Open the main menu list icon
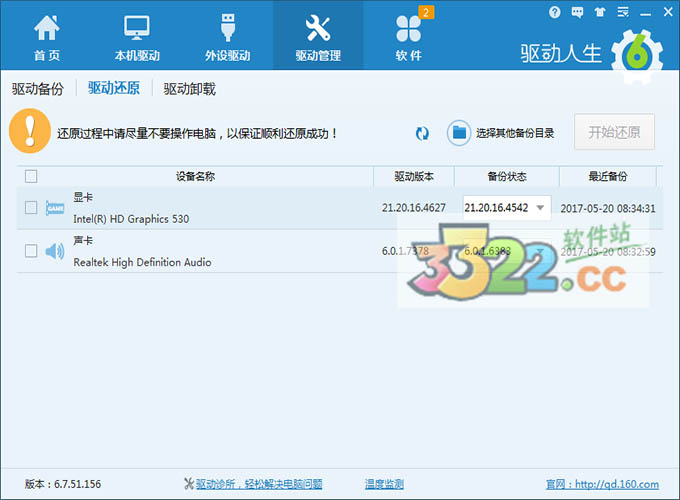The height and width of the screenshot is (500, 680). [x=623, y=12]
